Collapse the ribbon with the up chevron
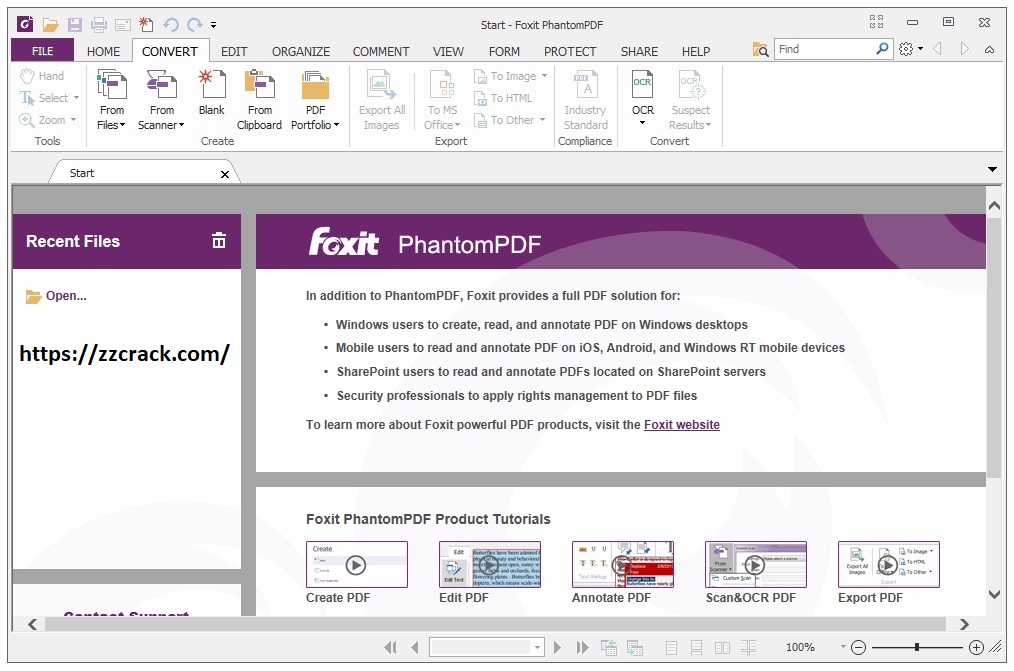 [989, 49]
